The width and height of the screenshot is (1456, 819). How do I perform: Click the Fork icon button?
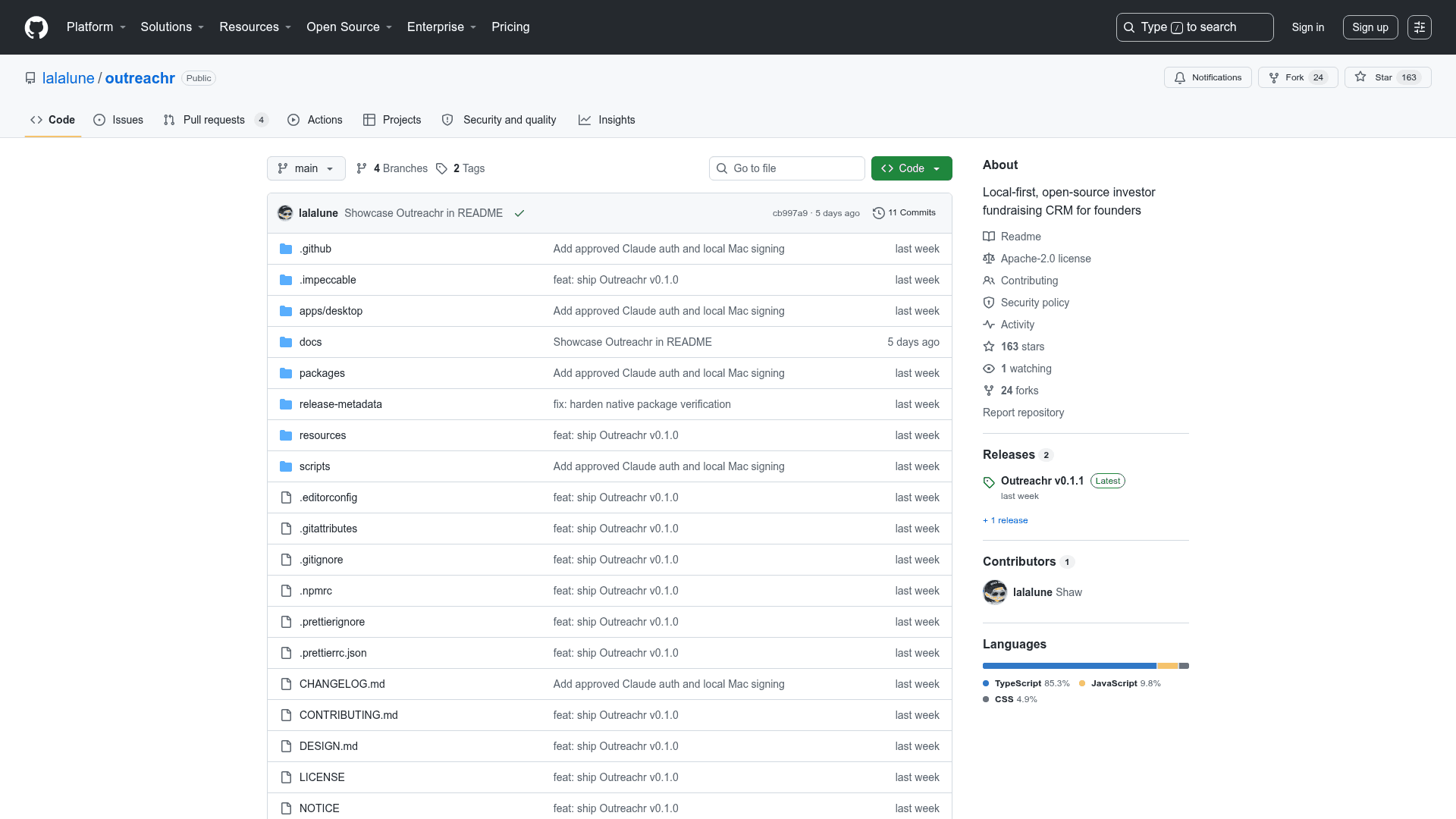1274,77
